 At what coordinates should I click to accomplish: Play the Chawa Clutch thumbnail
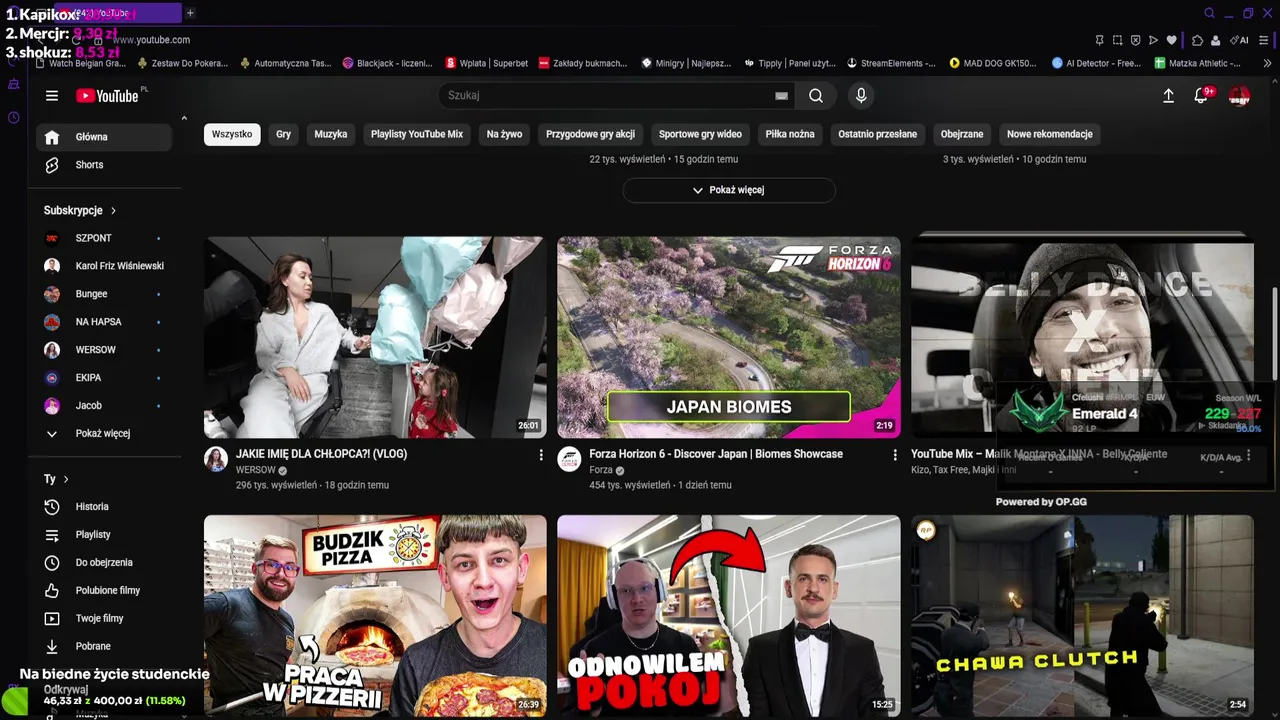pos(1082,615)
